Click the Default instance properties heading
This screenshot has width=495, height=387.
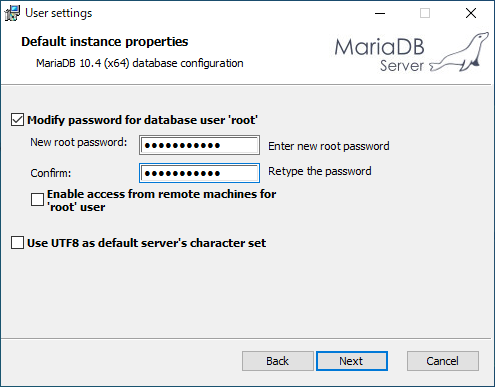105,42
